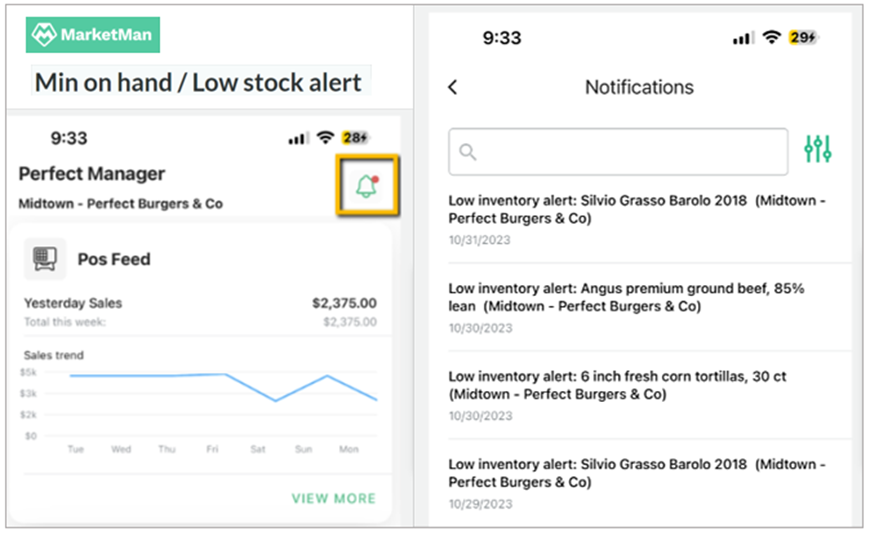Select the Midtown - Perfect Burgers & Co location
This screenshot has width=870, height=536.
121,204
